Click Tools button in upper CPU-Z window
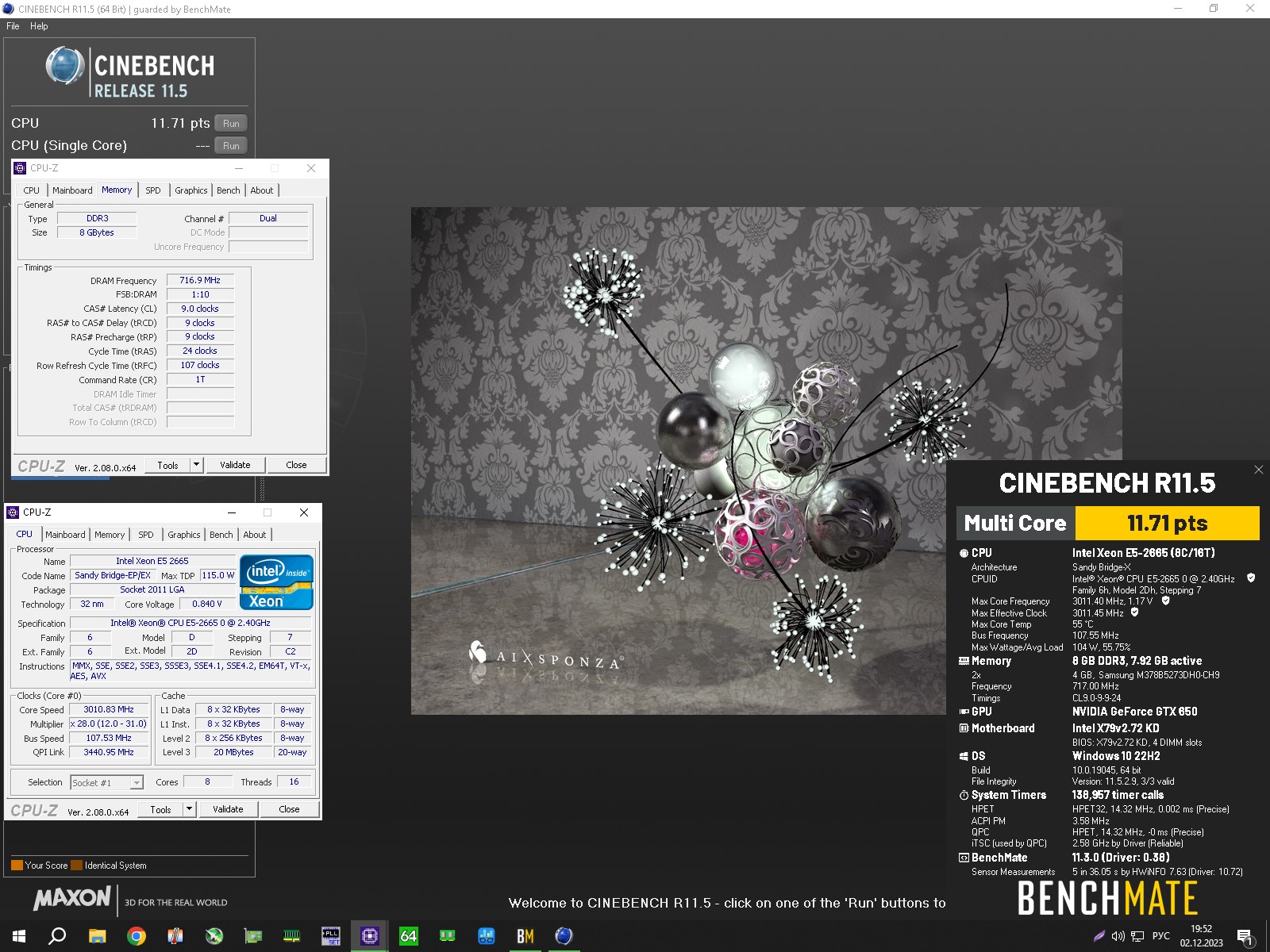Image resolution: width=1270 pixels, height=952 pixels. point(168,465)
